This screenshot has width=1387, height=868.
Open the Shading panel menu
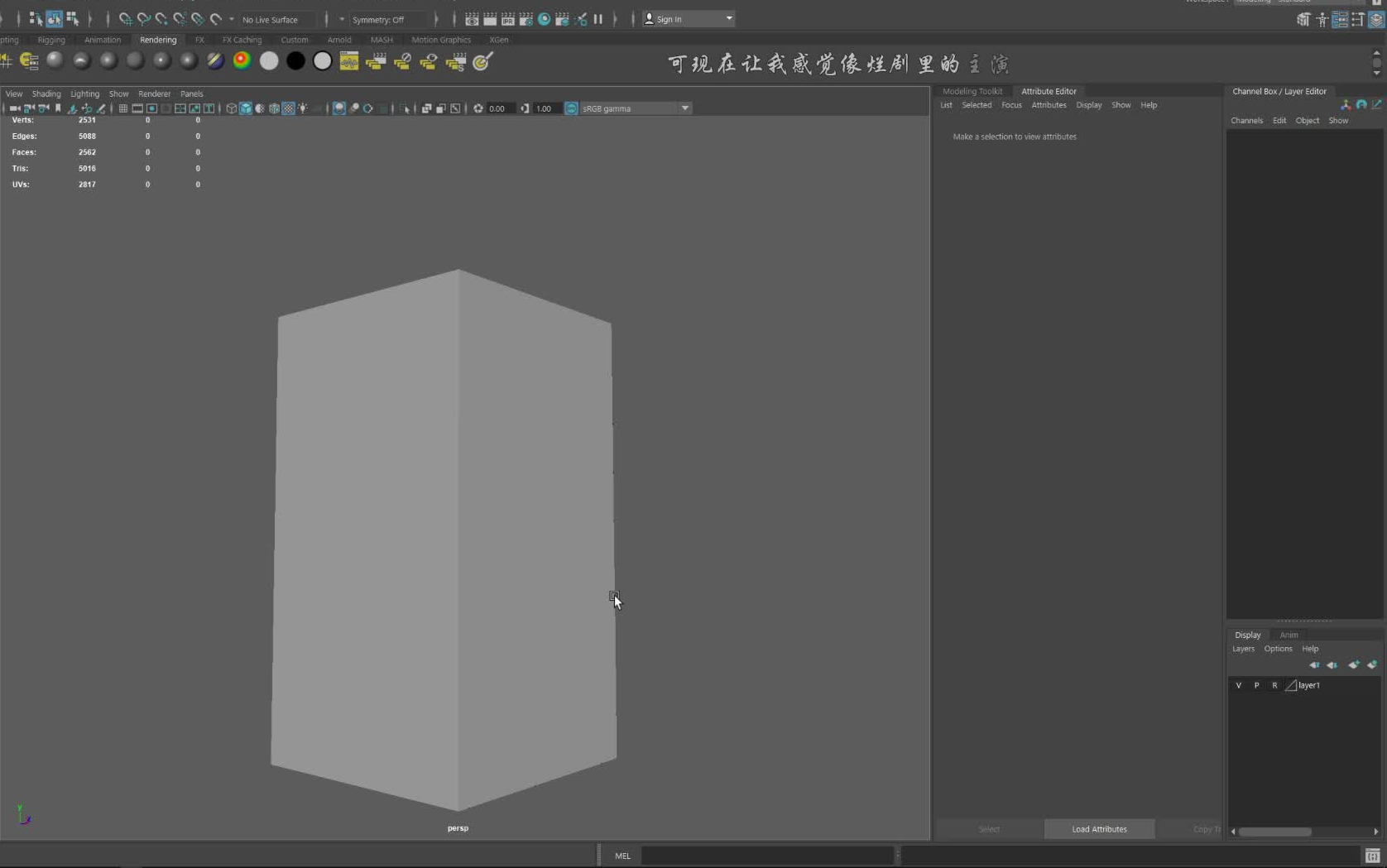tap(46, 94)
